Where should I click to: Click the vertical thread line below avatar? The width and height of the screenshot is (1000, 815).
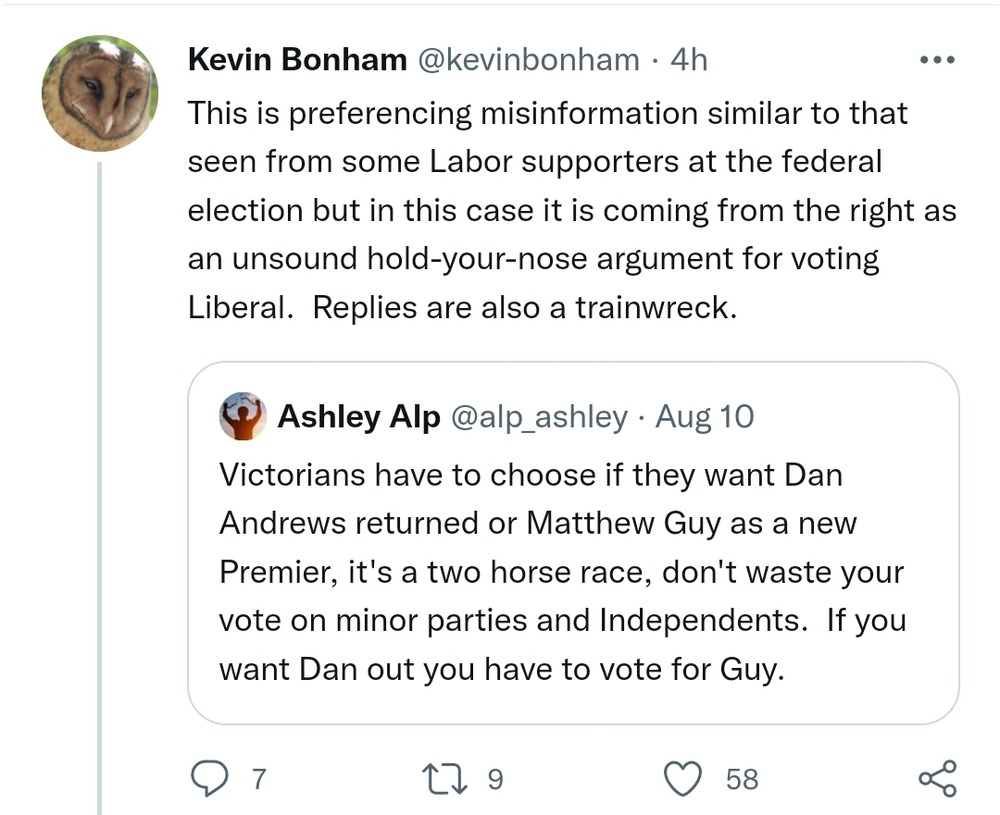tap(99, 480)
